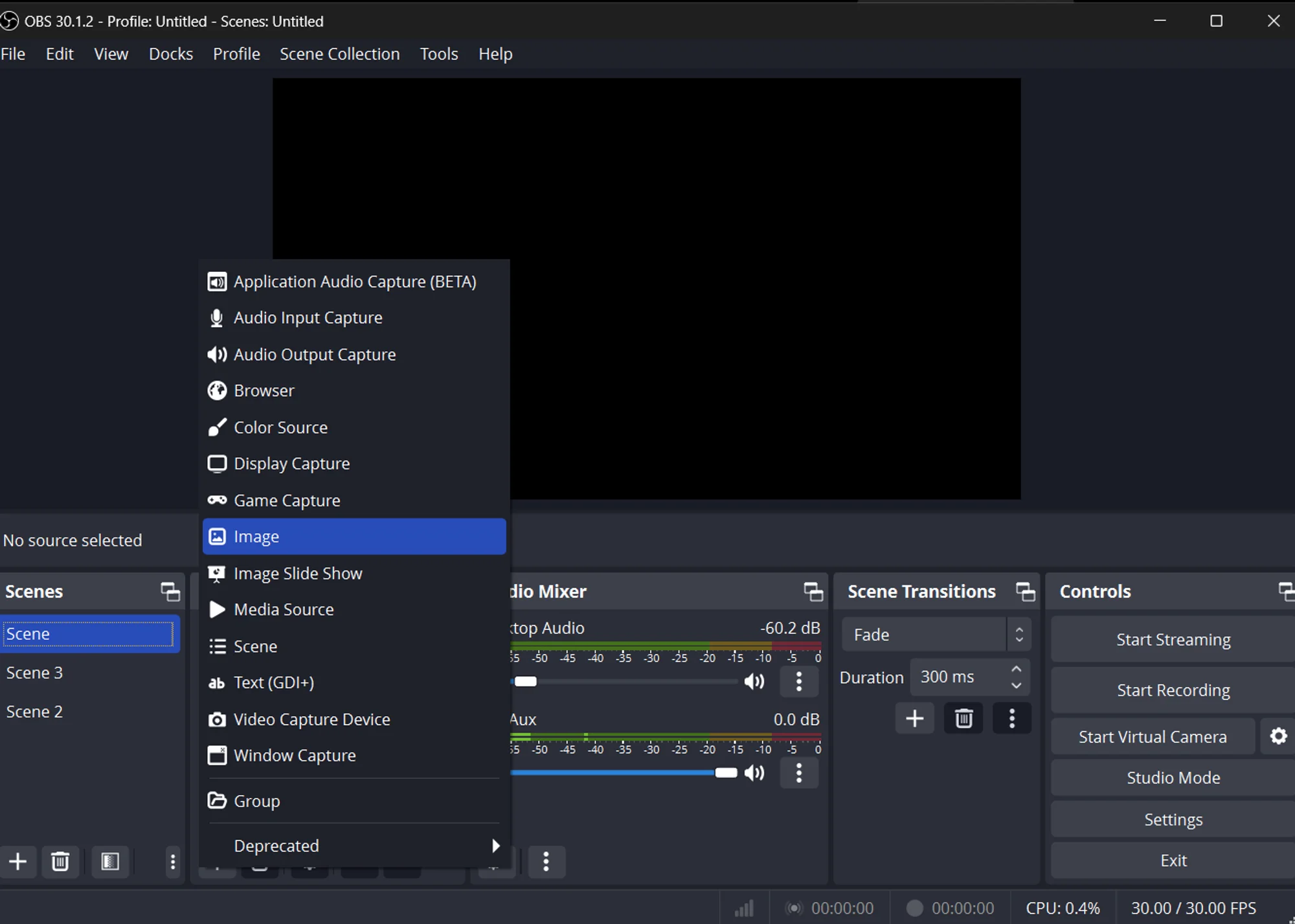Viewport: 1295px width, 924px height.
Task: Add a Game Capture source
Action: pos(354,501)
